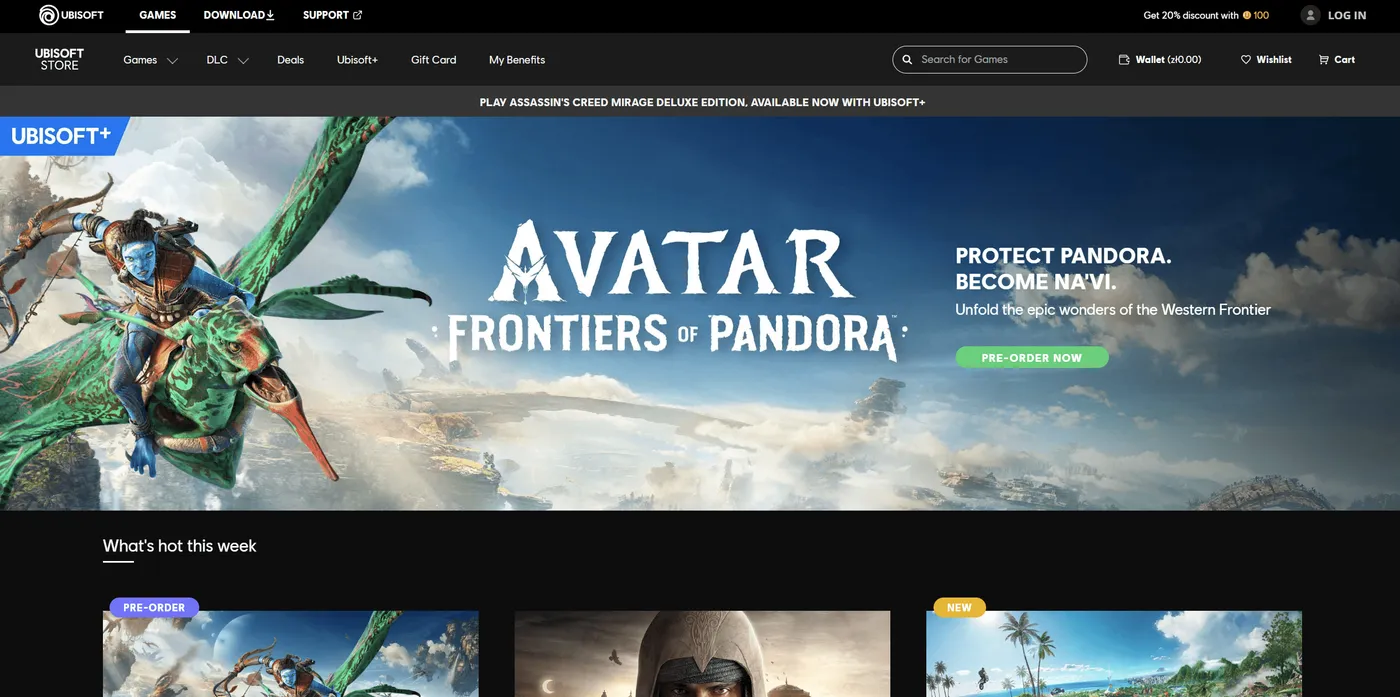This screenshot has width=1400, height=697.
Task: Open the SUPPORT top menu item
Action: 332,15
